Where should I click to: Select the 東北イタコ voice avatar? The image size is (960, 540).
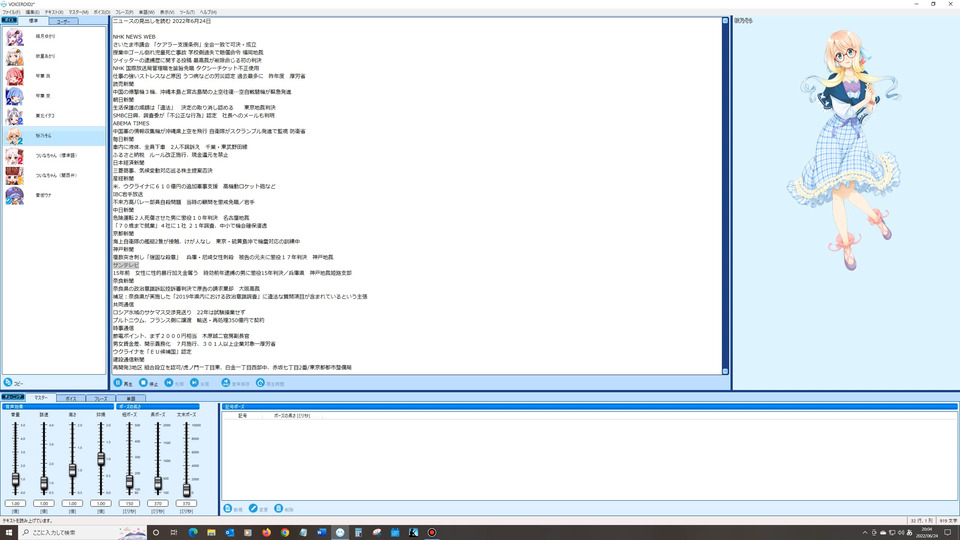pyautogui.click(x=14, y=116)
